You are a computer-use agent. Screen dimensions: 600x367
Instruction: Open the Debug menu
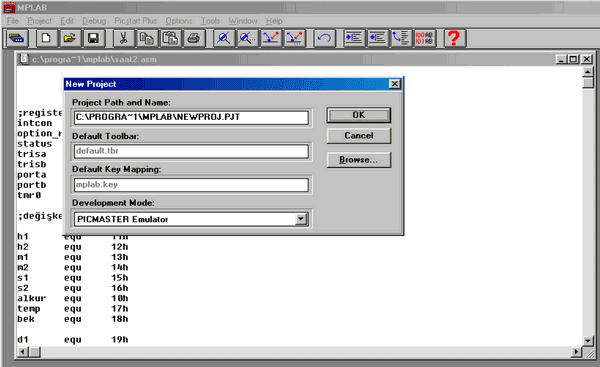pyautogui.click(x=94, y=21)
